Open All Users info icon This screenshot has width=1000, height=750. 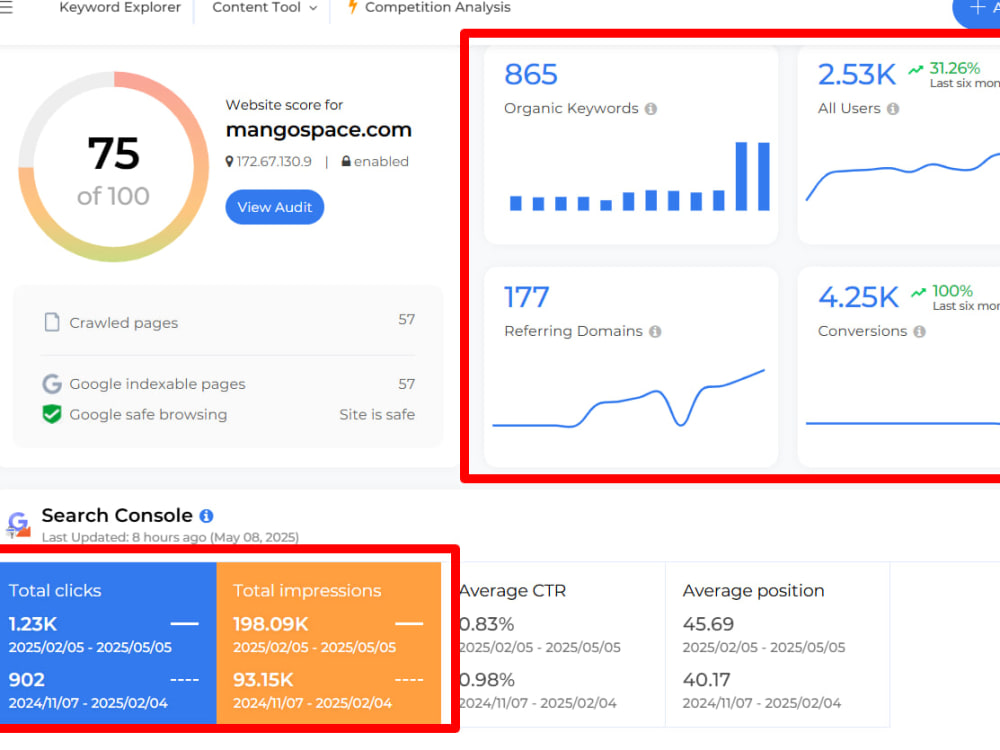tap(893, 109)
